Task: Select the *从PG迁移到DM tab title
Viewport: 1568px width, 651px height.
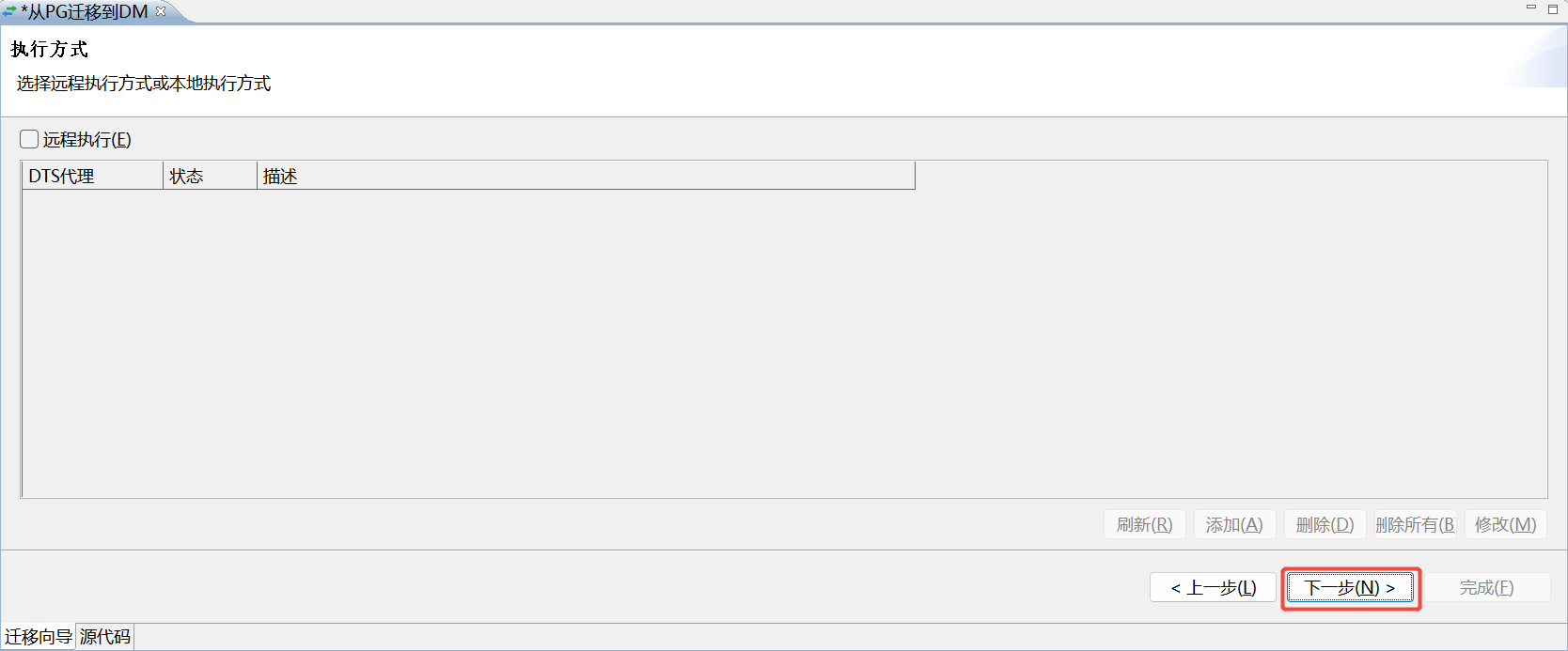Action: pyautogui.click(x=85, y=11)
